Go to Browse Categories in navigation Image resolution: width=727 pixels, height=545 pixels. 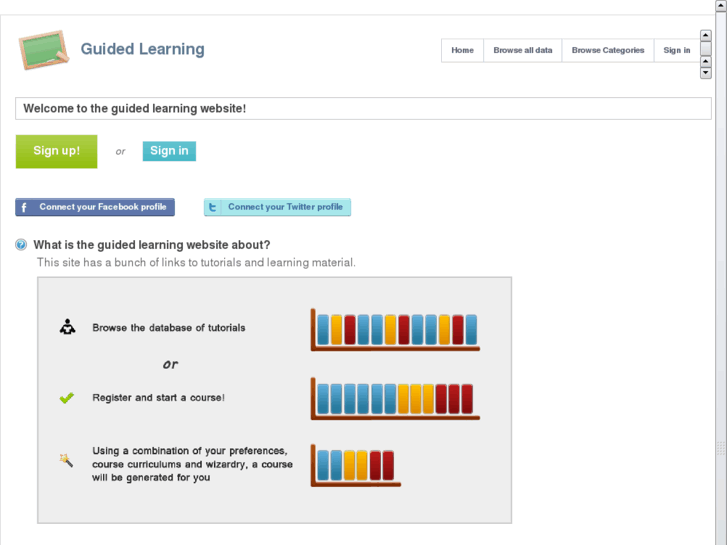608,50
